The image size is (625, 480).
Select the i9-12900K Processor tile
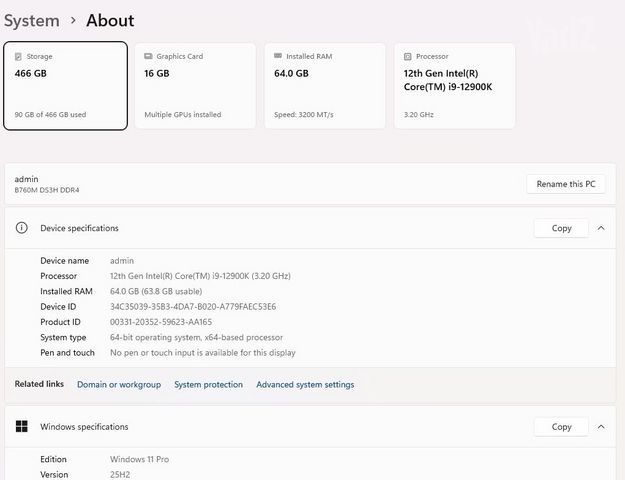[x=455, y=86]
